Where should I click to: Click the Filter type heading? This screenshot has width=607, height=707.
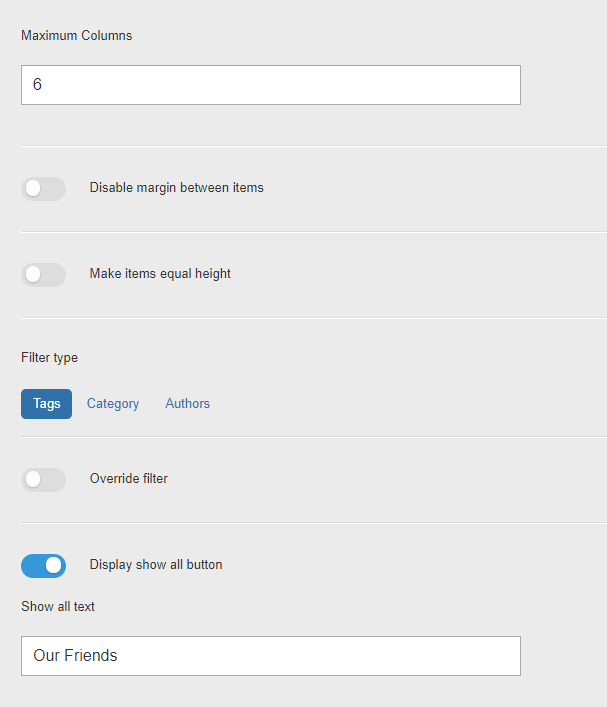click(x=50, y=358)
